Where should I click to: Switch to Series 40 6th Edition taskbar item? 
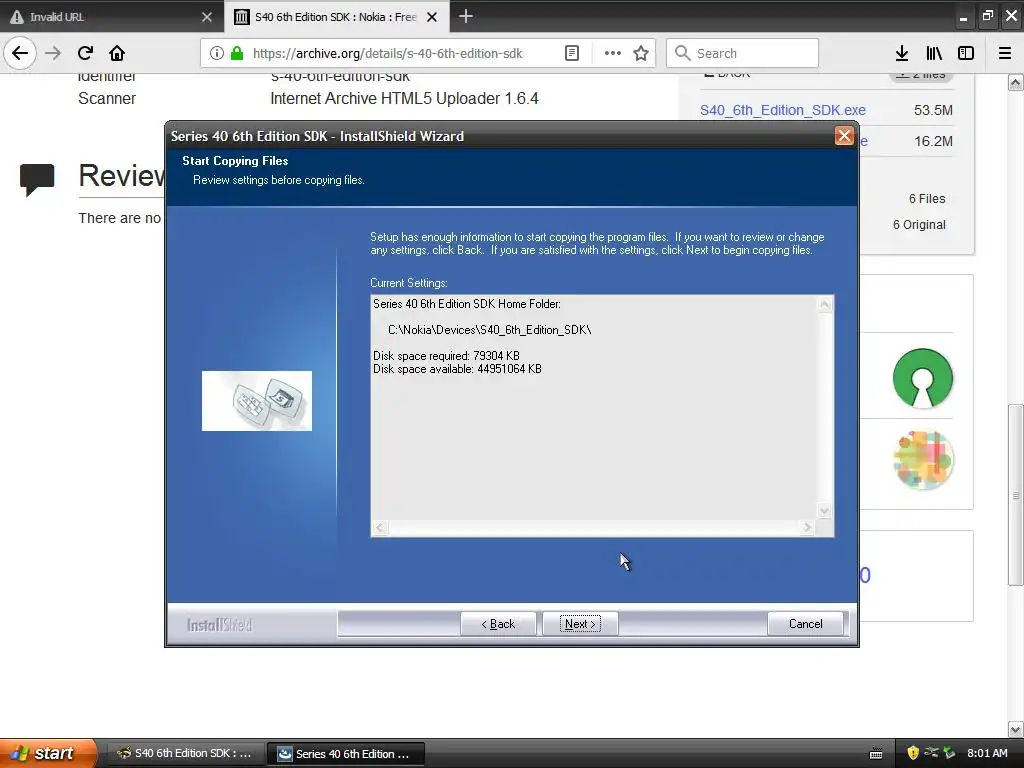click(346, 754)
